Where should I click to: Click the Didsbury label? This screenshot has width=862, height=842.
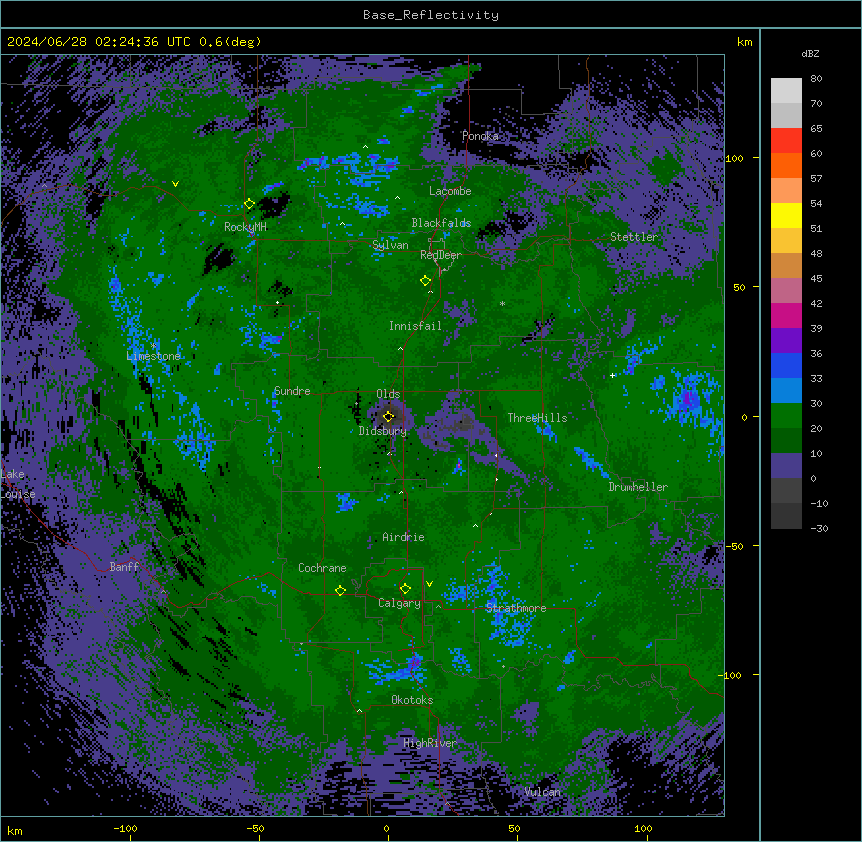coord(383,431)
